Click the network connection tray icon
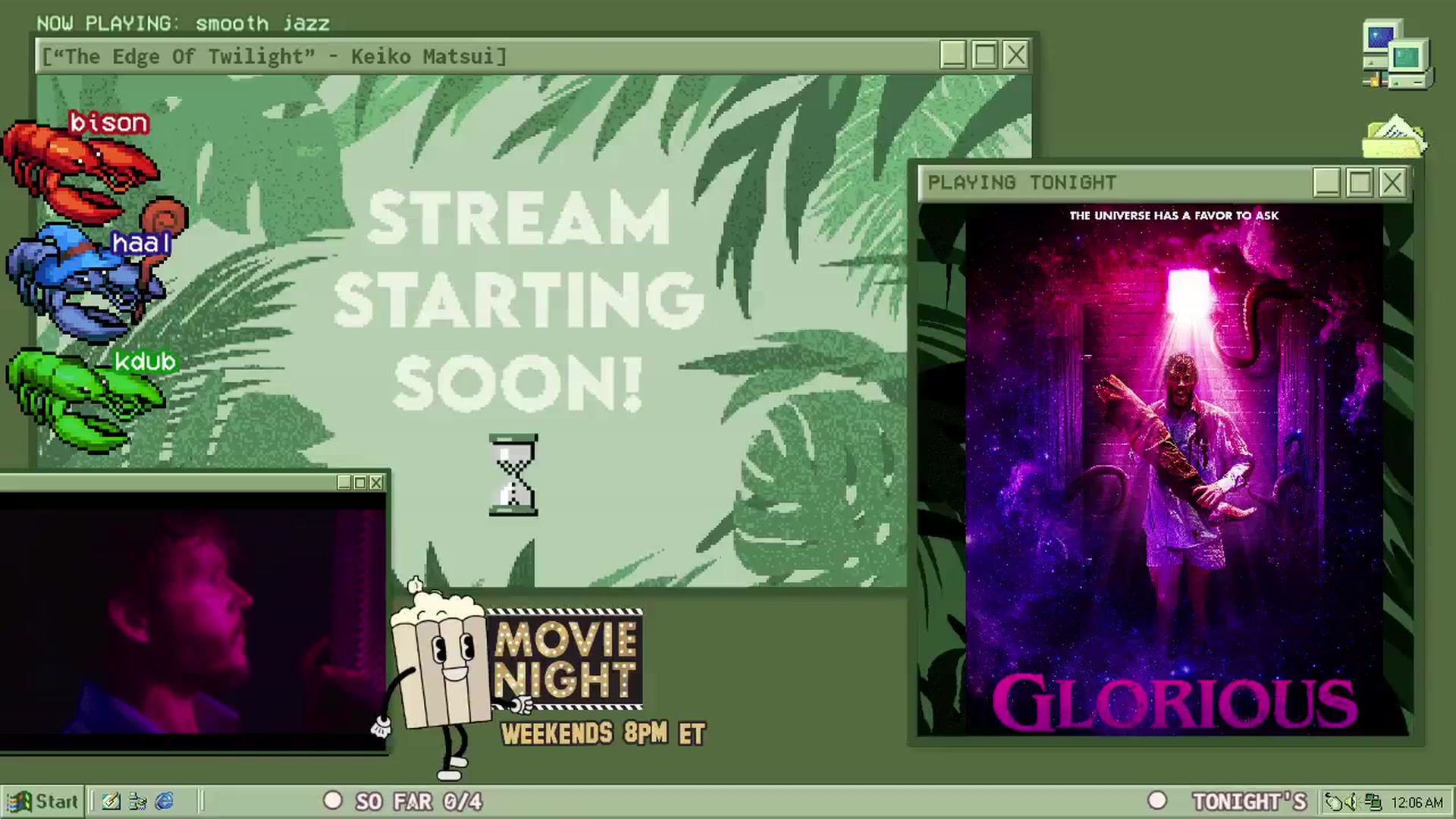 [1373, 802]
